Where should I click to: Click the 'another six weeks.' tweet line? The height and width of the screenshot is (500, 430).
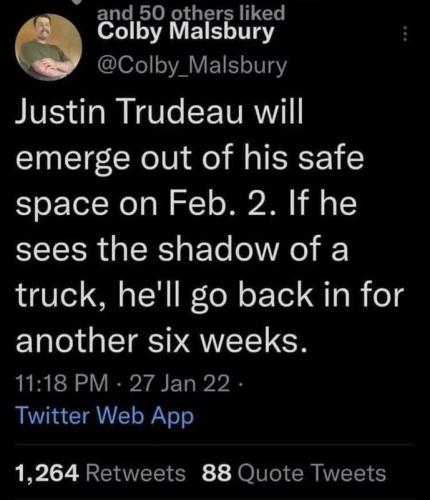[x=161, y=342]
